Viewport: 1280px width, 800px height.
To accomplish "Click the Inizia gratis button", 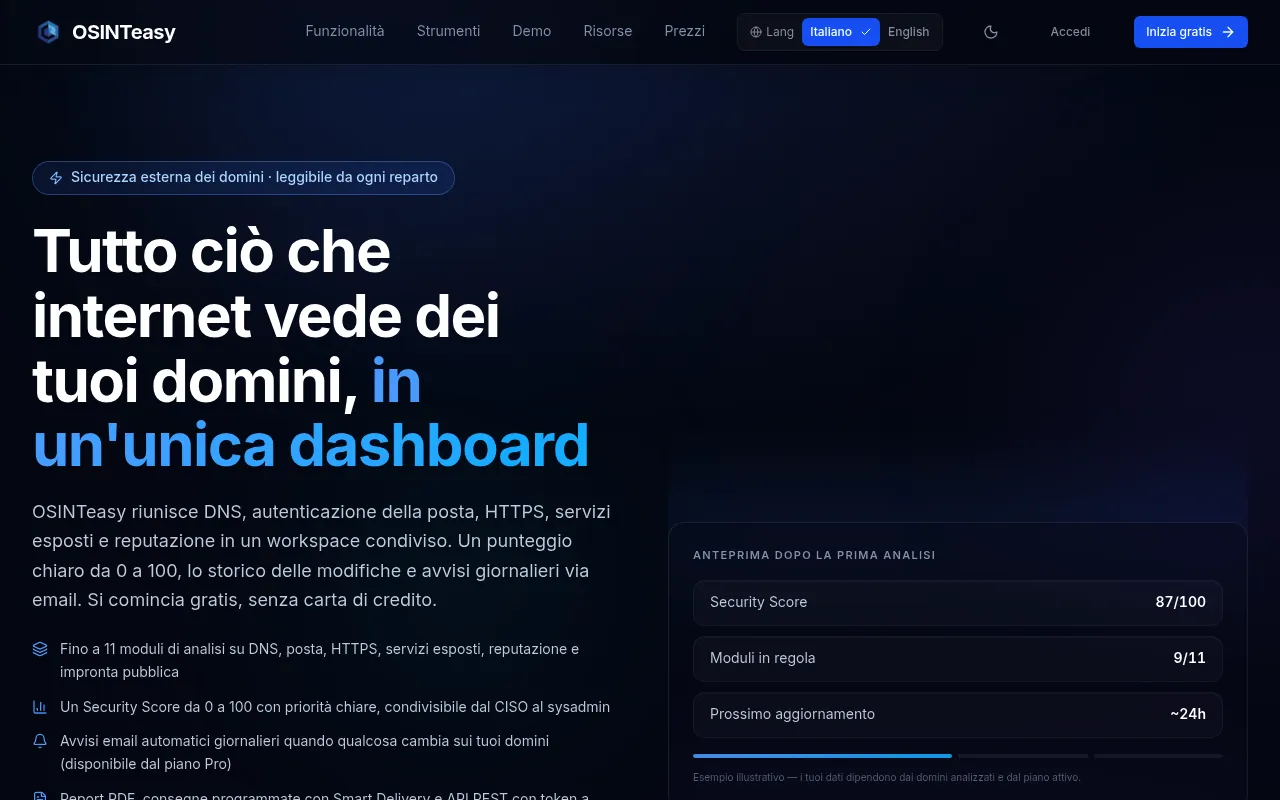I will tap(1191, 32).
